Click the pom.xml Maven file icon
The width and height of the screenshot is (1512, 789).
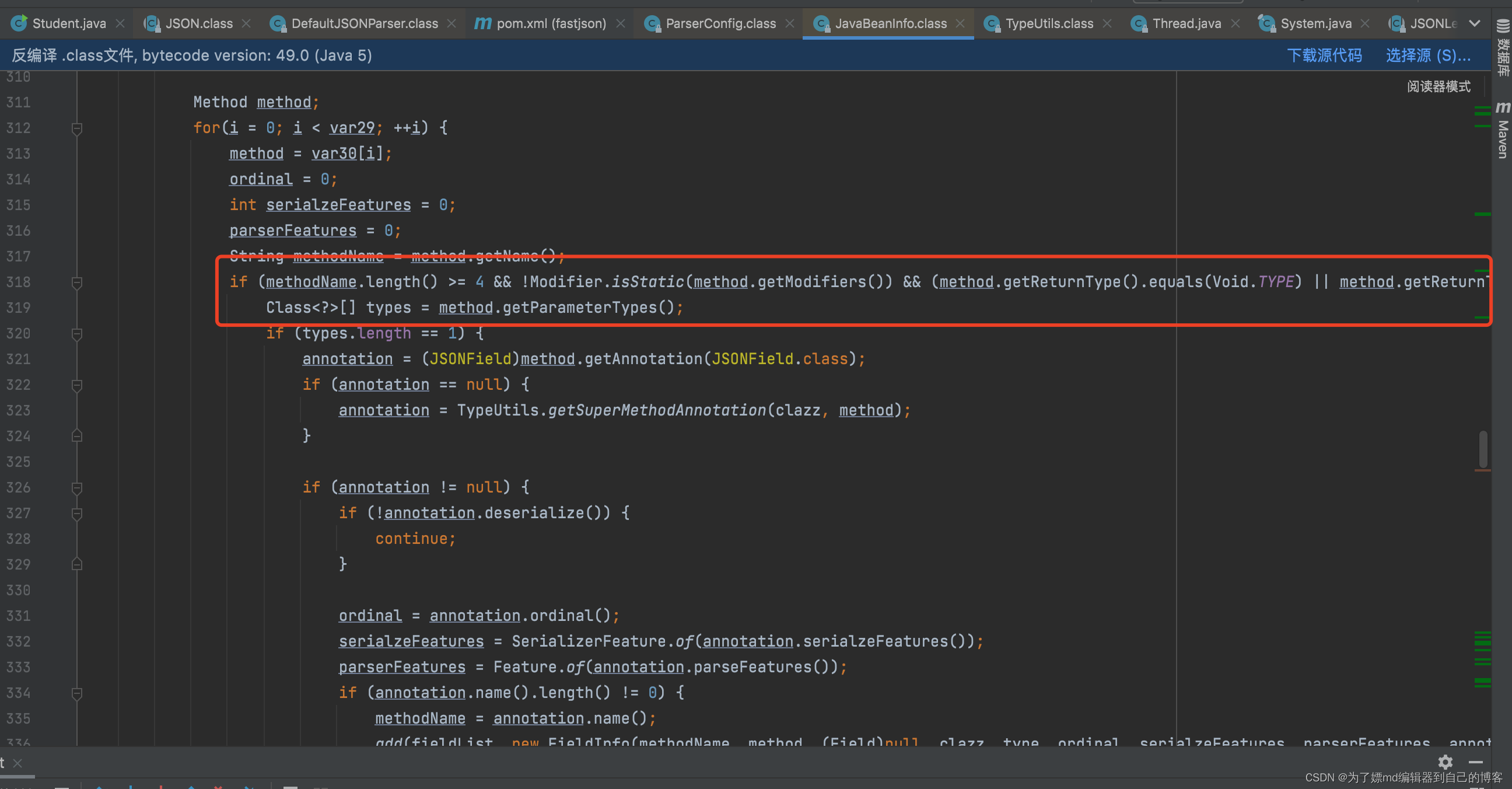tap(483, 23)
